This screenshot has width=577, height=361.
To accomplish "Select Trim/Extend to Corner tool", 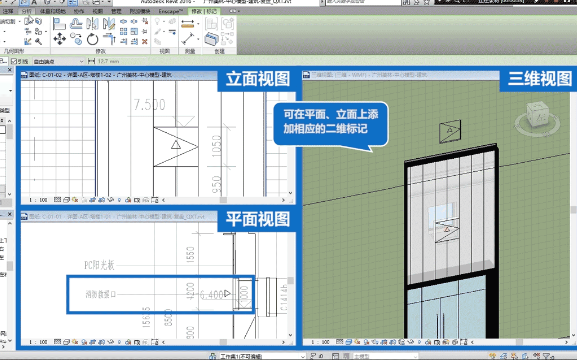I will pyautogui.click(x=109, y=39).
